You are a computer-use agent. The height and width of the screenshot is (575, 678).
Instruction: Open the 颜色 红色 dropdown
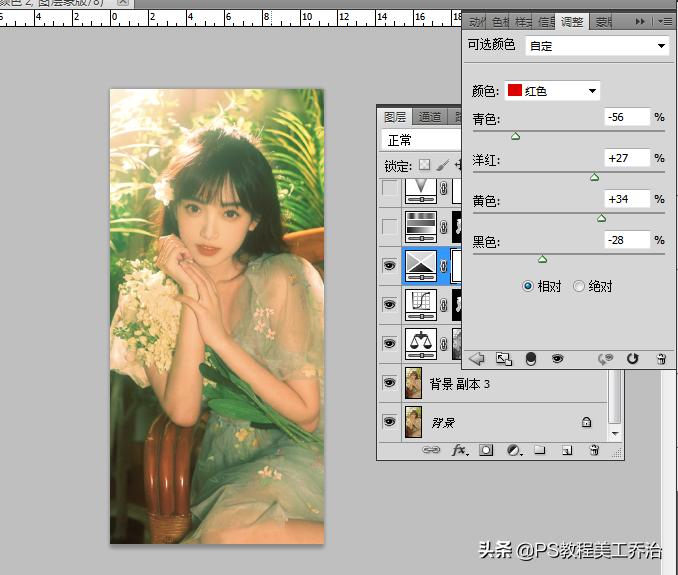(x=552, y=91)
